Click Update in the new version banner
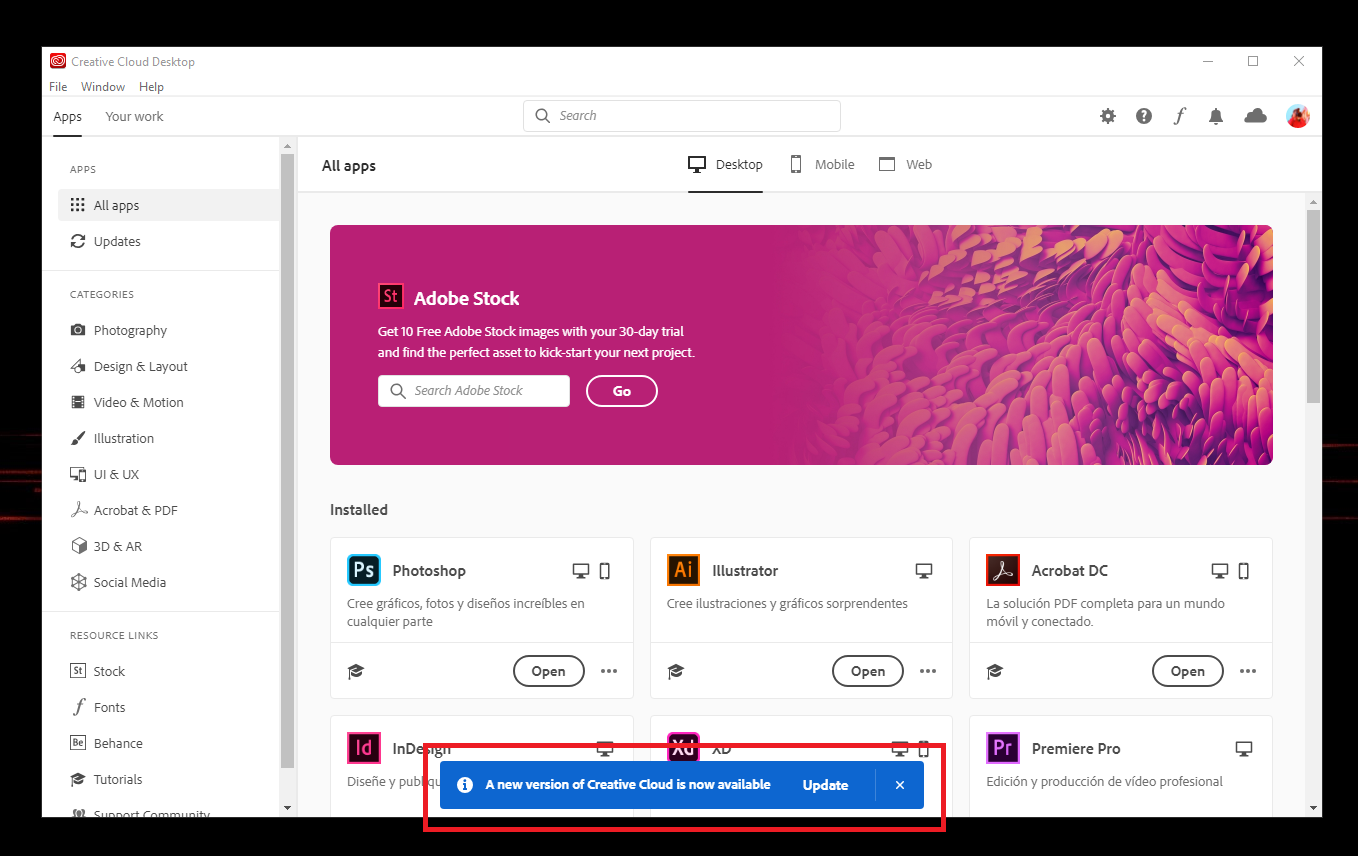 click(825, 785)
